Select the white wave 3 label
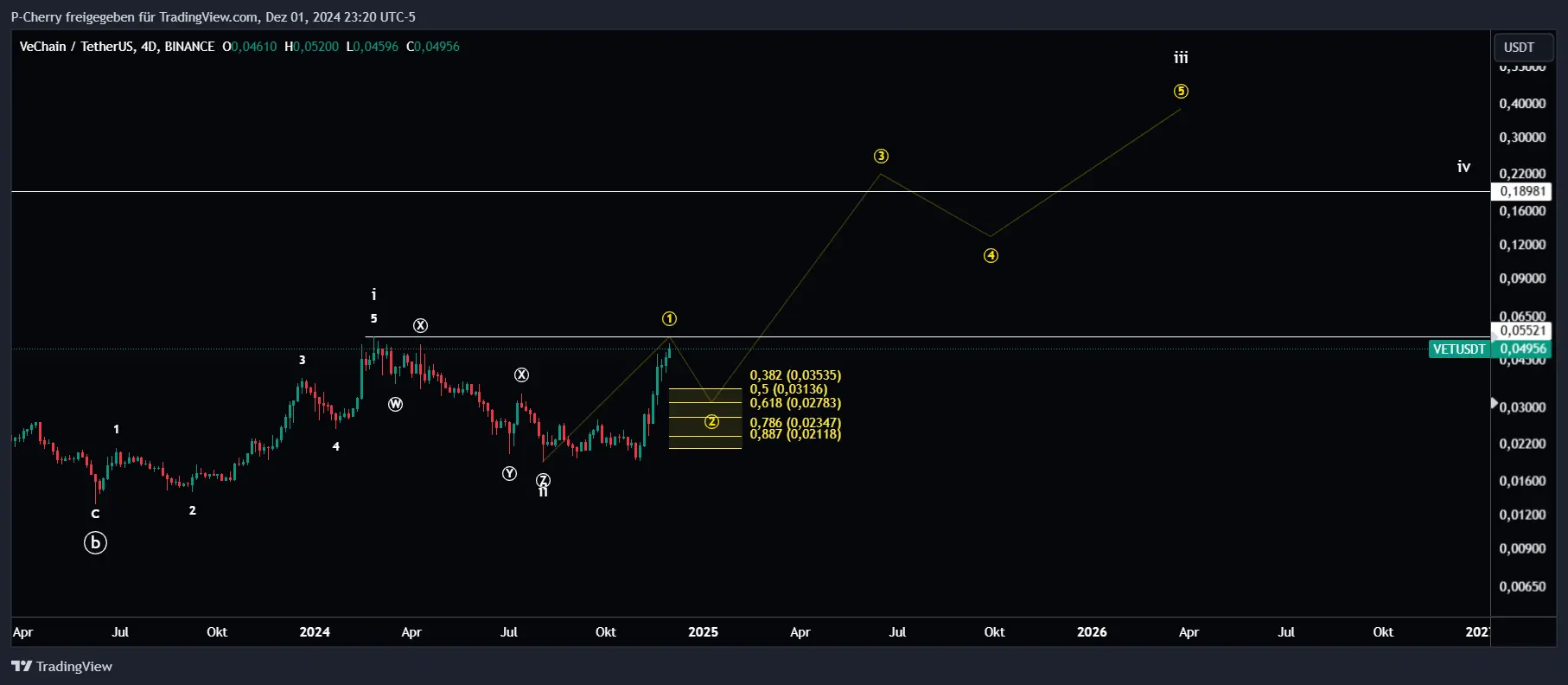 click(x=302, y=360)
